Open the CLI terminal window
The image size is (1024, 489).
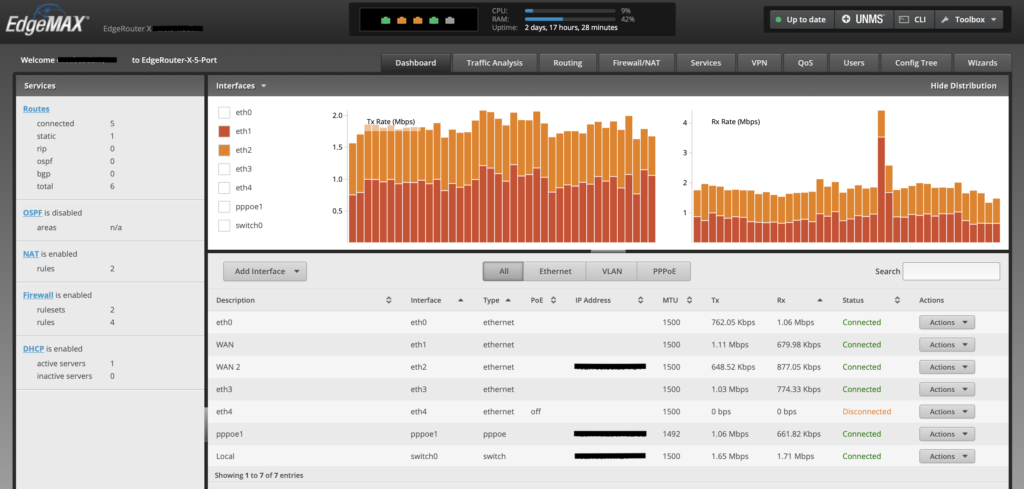tap(912, 19)
